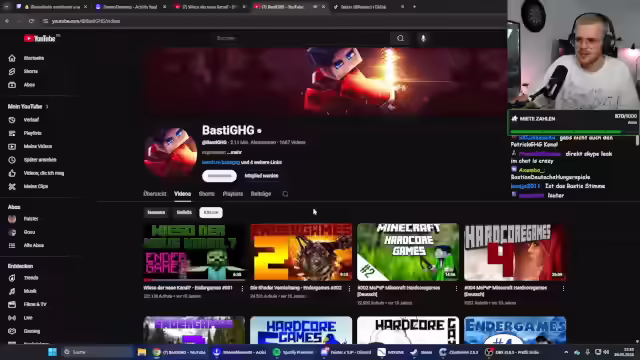Screen dimensions: 640x360
Task: Open a new browser tab with plus
Action: point(414,7)
